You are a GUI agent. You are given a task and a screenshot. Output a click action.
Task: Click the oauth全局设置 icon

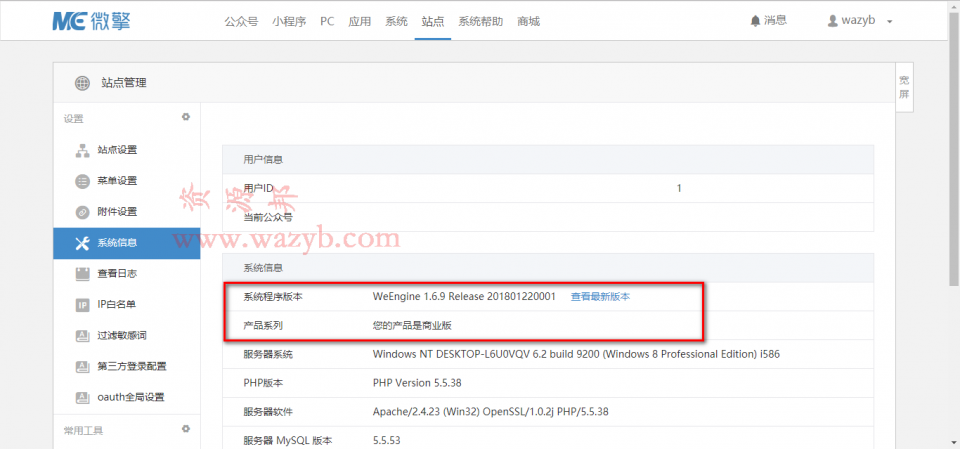[x=82, y=398]
